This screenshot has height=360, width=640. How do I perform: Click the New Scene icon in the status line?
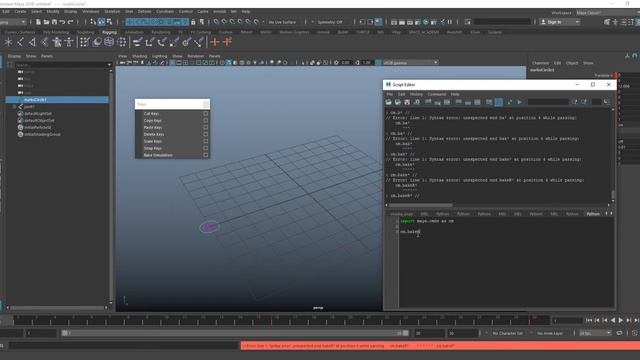pyautogui.click(x=38, y=22)
